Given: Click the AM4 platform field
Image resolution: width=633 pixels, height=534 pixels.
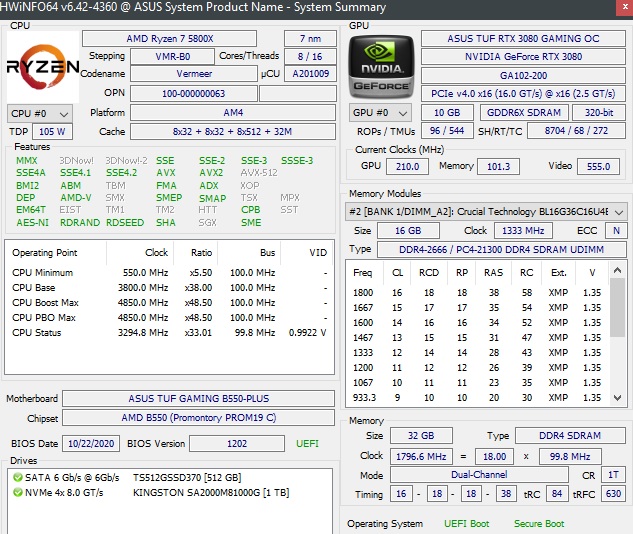Looking at the screenshot, I should click(233, 113).
